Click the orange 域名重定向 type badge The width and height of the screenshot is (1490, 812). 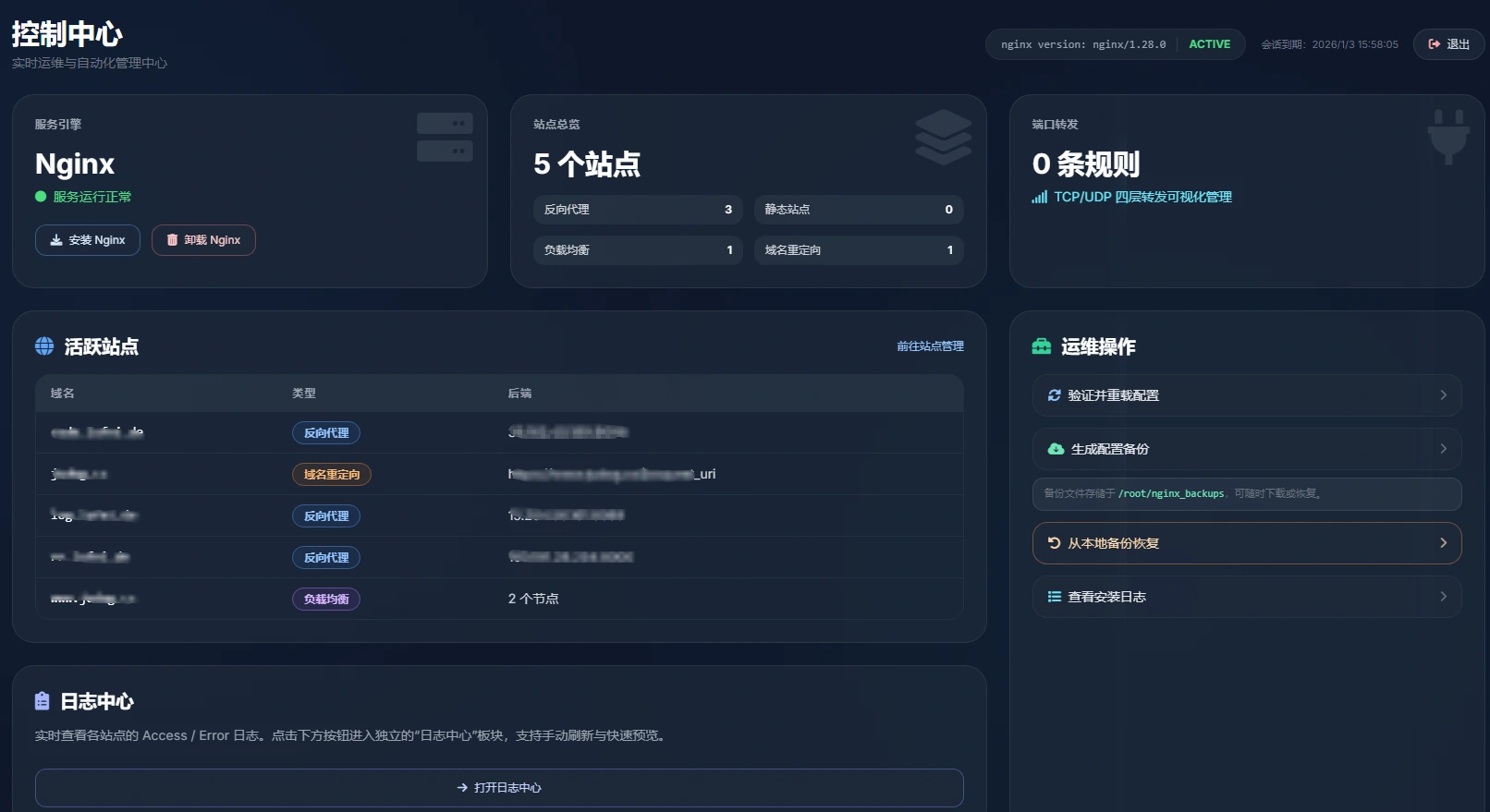tap(332, 475)
